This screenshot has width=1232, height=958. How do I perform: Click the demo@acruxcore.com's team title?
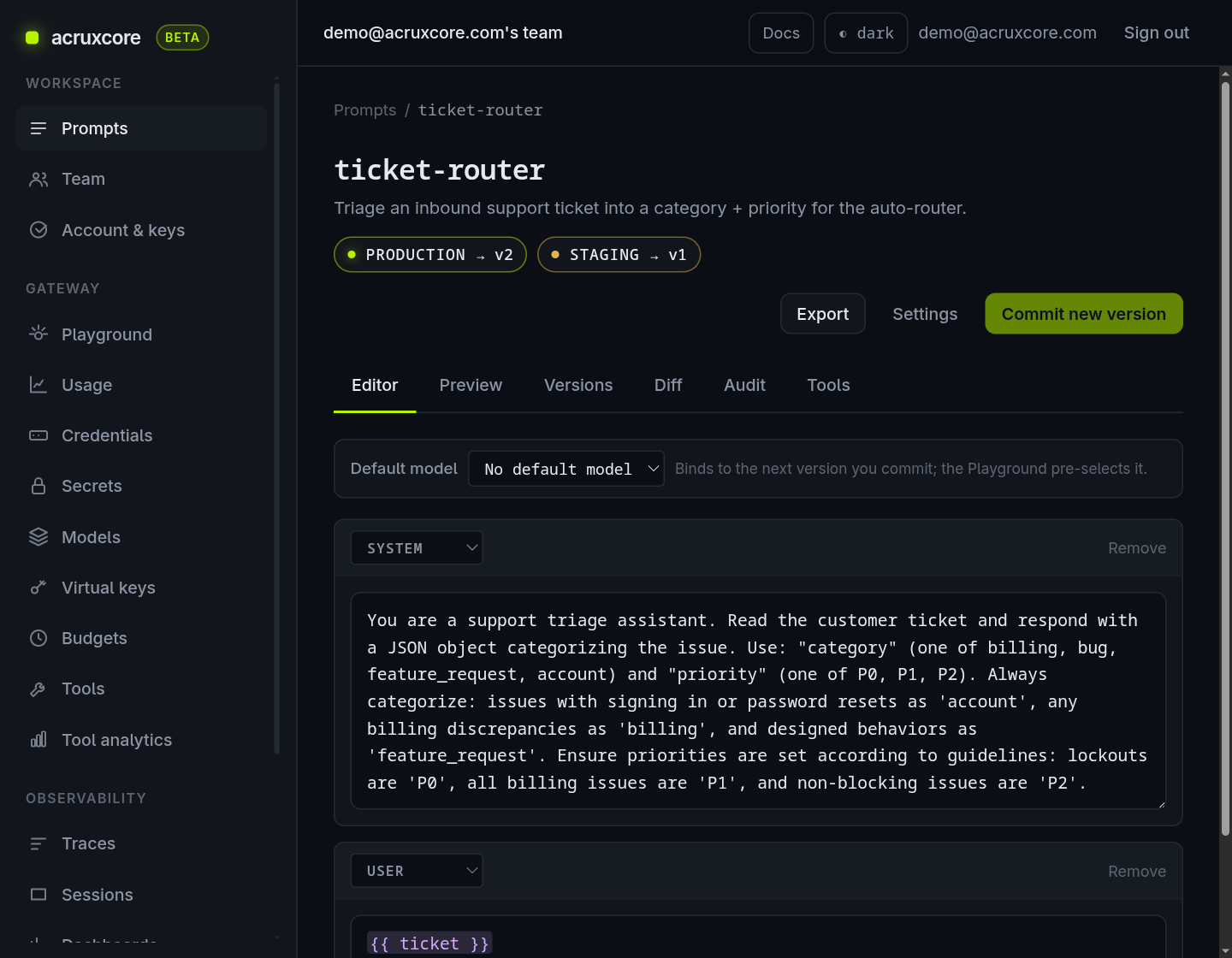(x=443, y=33)
